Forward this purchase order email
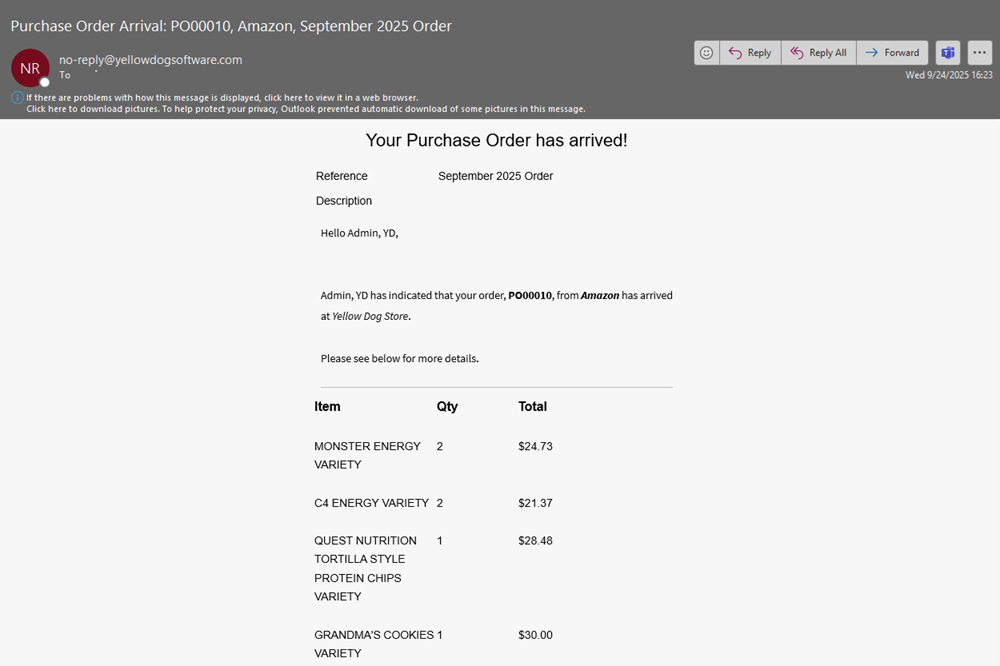Screen dimensions: 1000x666 coord(892,53)
